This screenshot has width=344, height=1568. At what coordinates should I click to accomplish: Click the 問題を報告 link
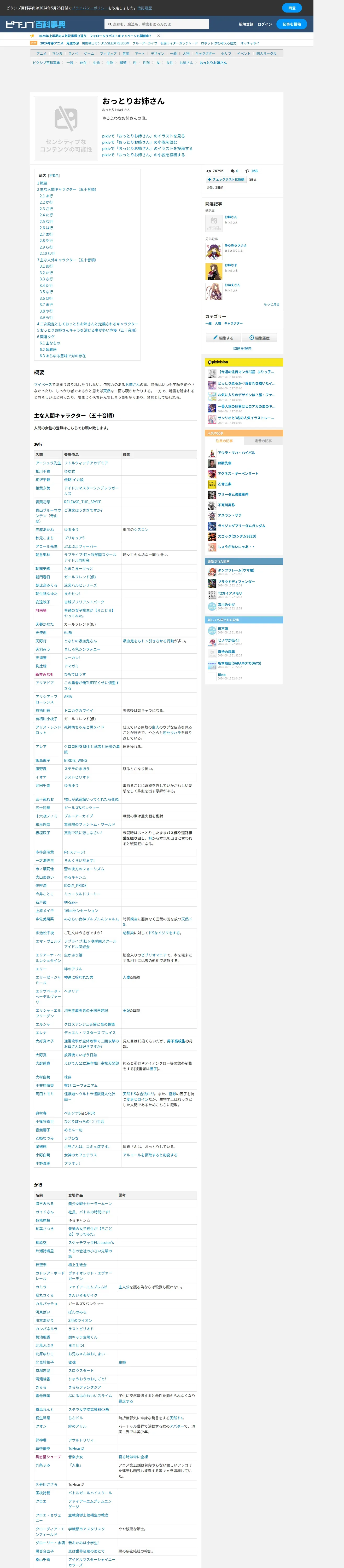coord(242,349)
